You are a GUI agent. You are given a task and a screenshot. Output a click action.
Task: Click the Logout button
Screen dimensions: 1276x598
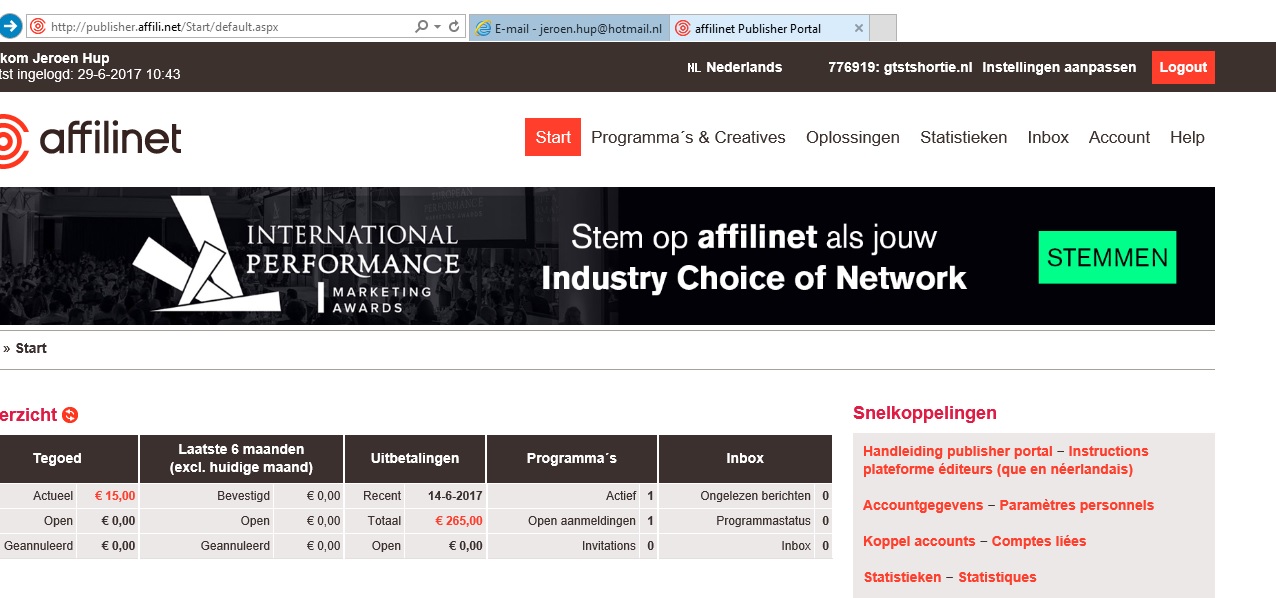pos(1183,67)
